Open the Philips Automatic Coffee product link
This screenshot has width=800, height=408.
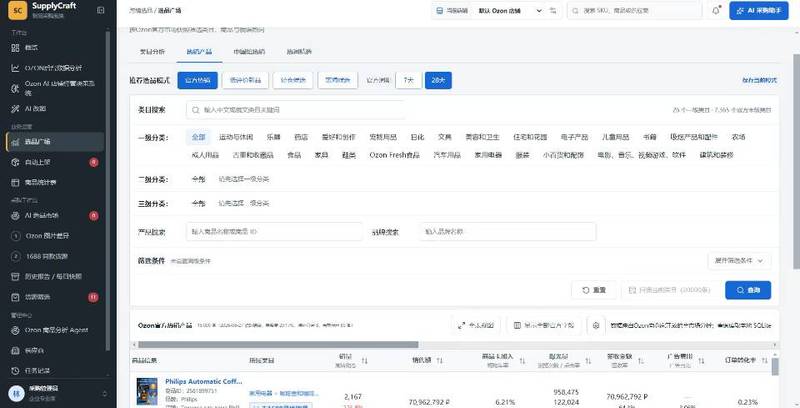pos(204,381)
